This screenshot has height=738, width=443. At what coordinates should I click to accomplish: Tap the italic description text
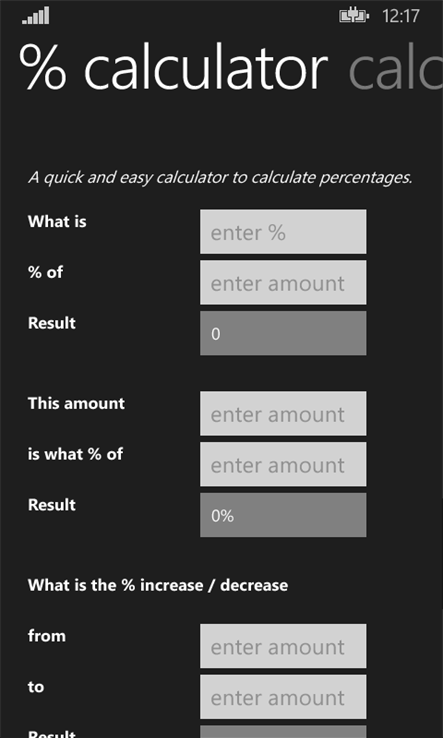220,178
